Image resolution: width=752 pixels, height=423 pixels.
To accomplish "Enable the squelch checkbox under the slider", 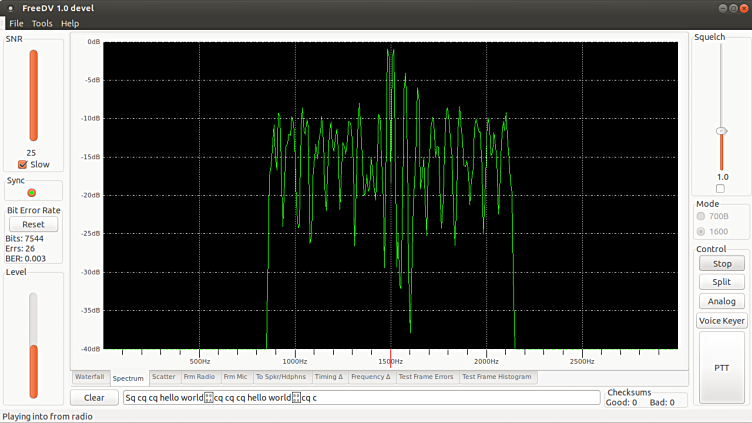I will pos(720,188).
